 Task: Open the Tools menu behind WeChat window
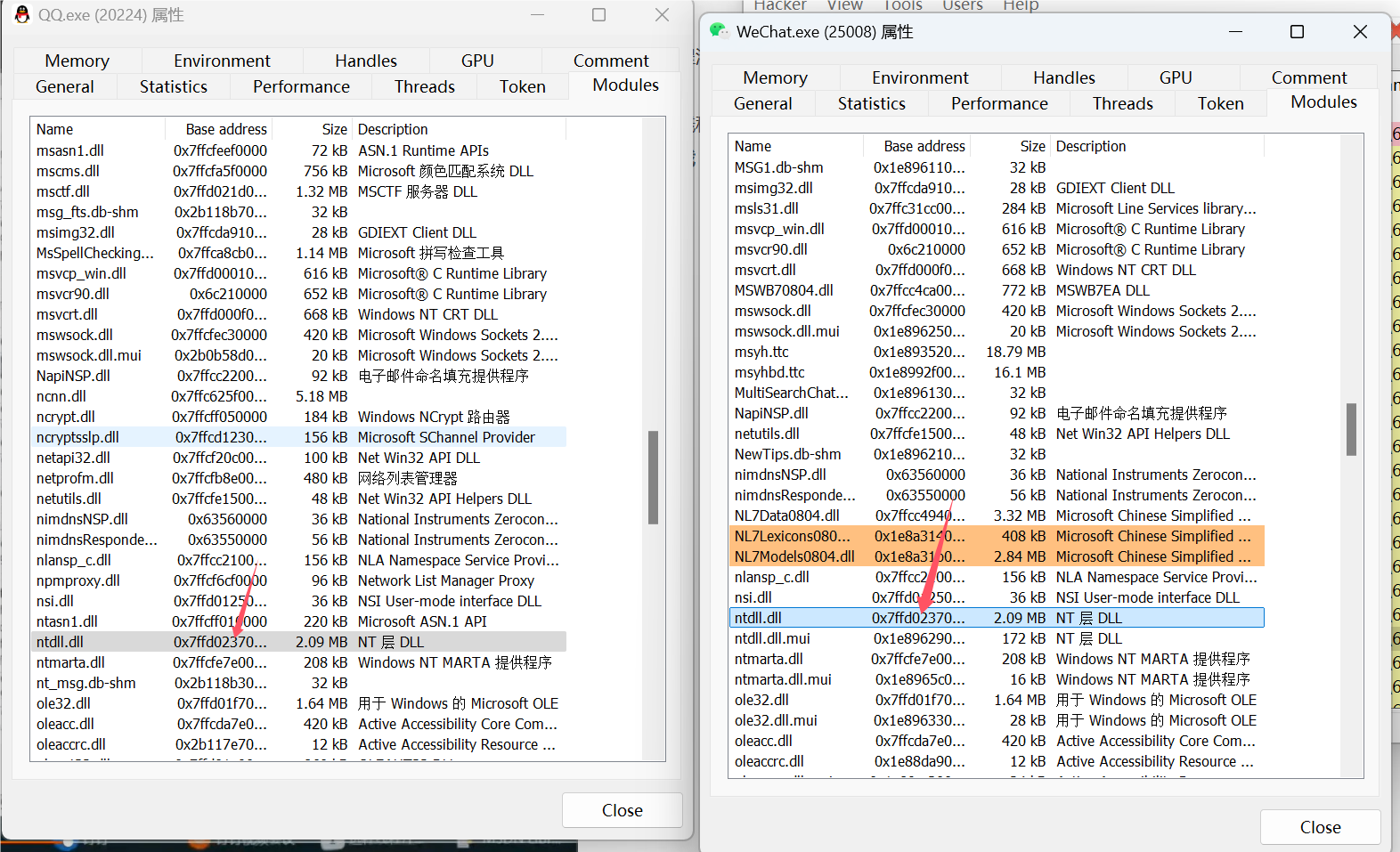[x=902, y=5]
